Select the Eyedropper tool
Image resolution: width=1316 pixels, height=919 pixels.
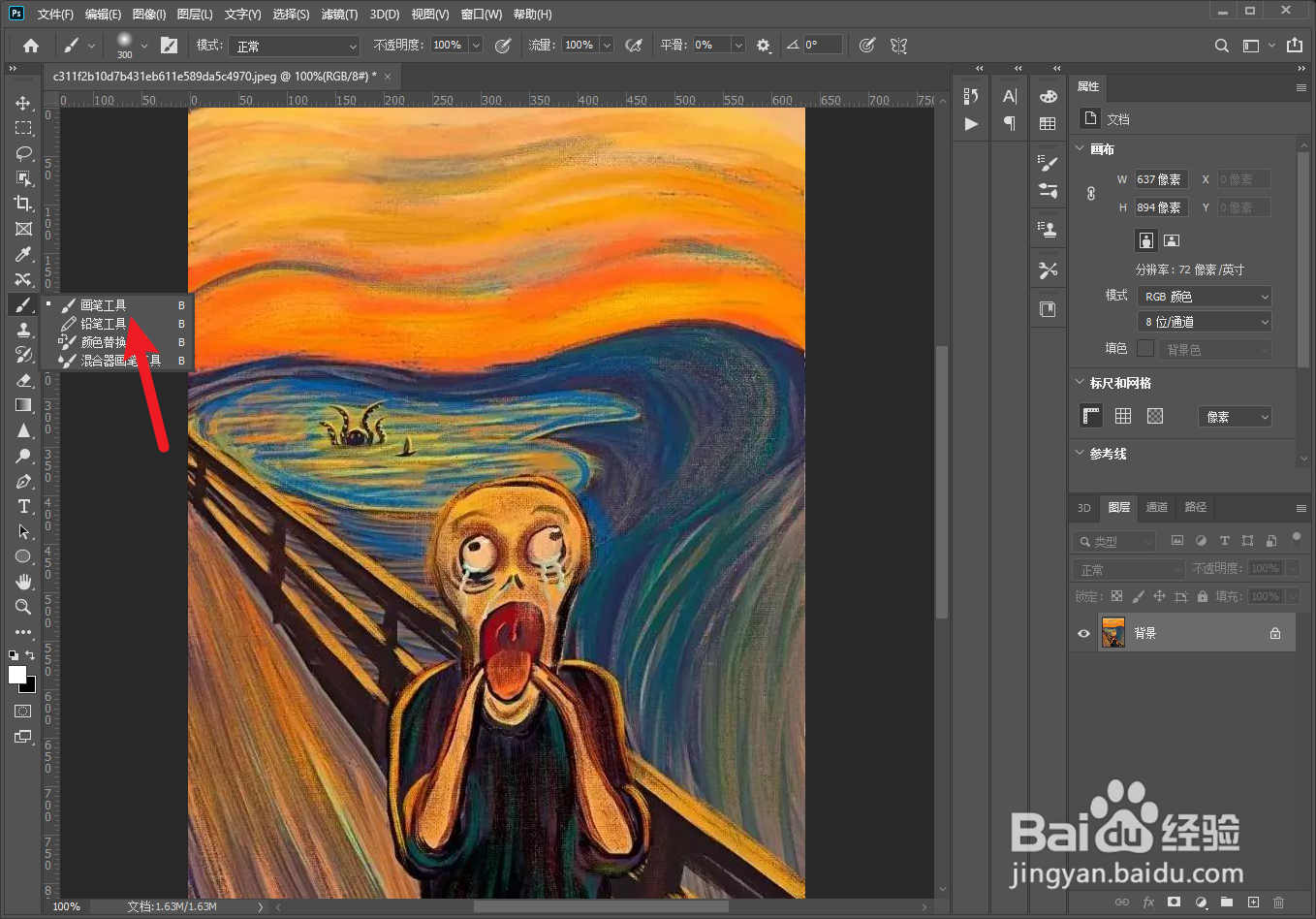pyautogui.click(x=23, y=254)
